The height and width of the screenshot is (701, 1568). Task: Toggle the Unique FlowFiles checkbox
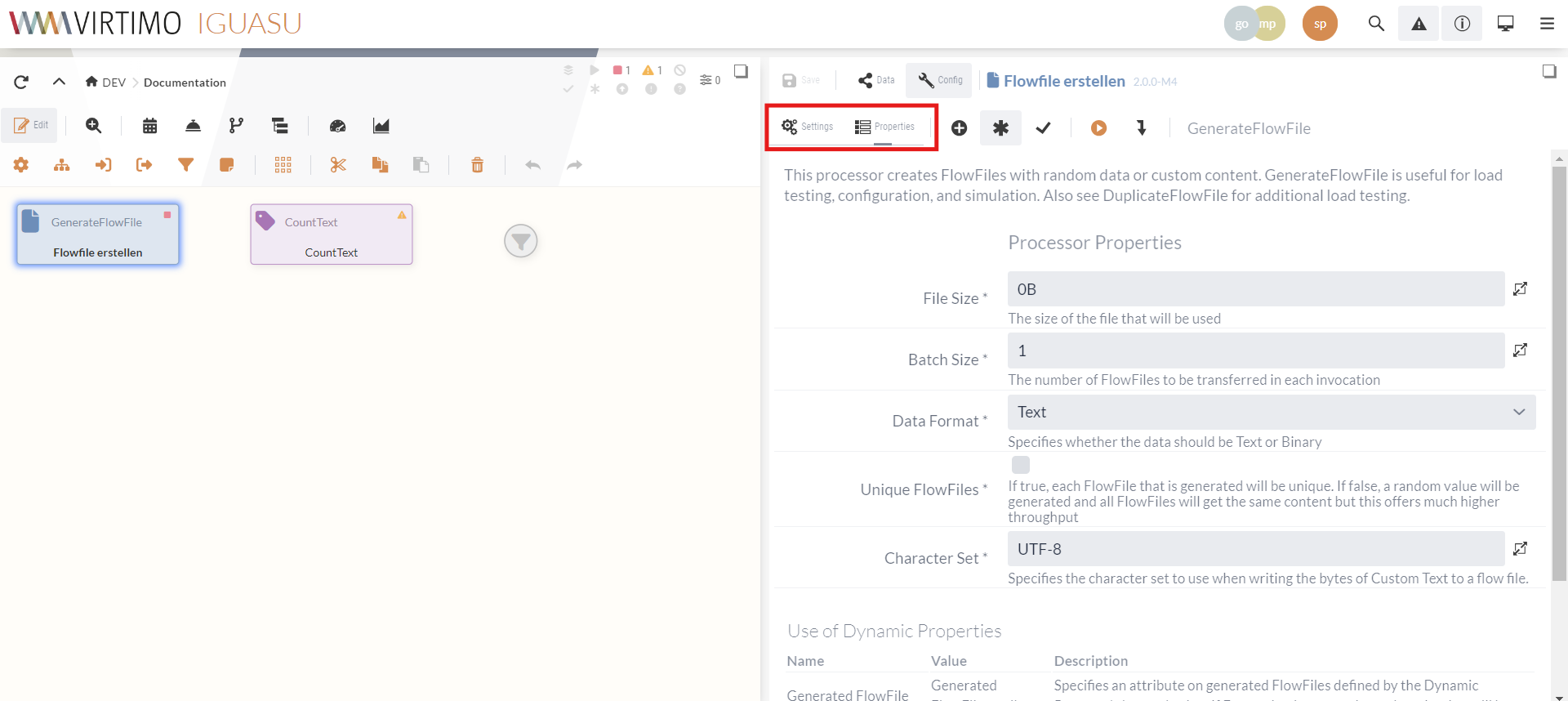(1020, 465)
